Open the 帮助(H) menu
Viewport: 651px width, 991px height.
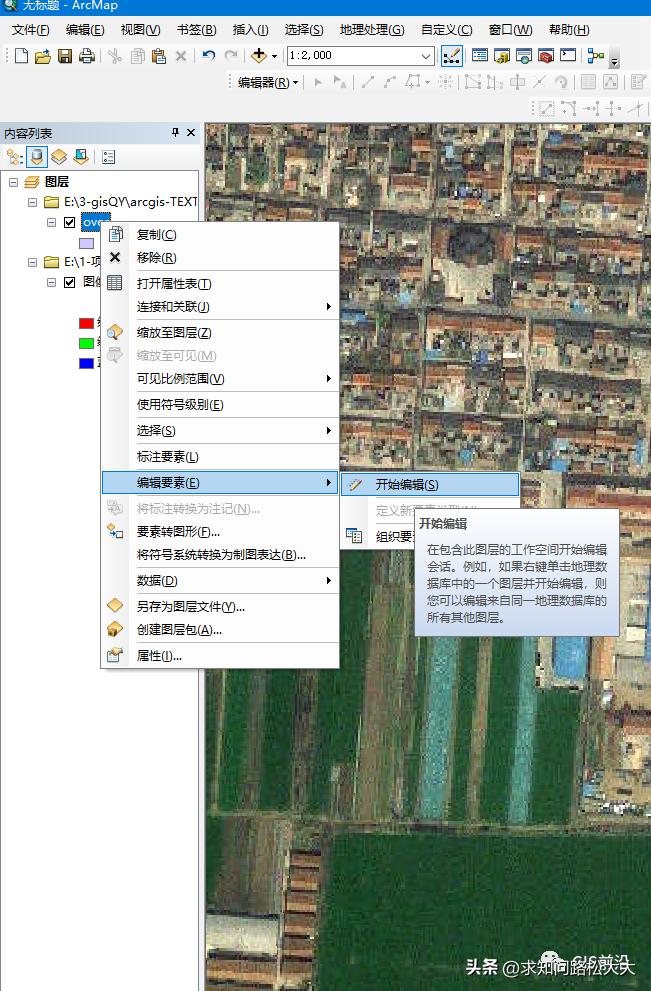569,30
